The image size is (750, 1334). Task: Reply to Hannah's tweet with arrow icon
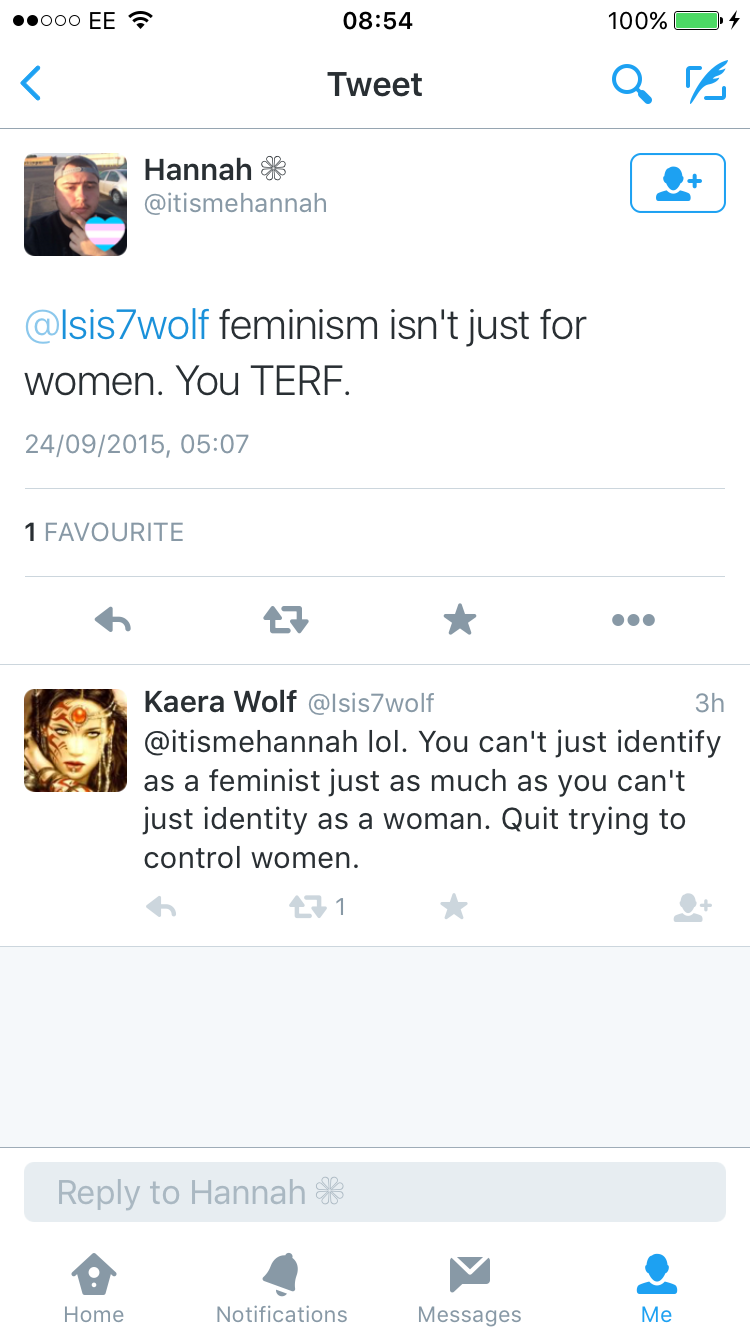click(x=113, y=621)
